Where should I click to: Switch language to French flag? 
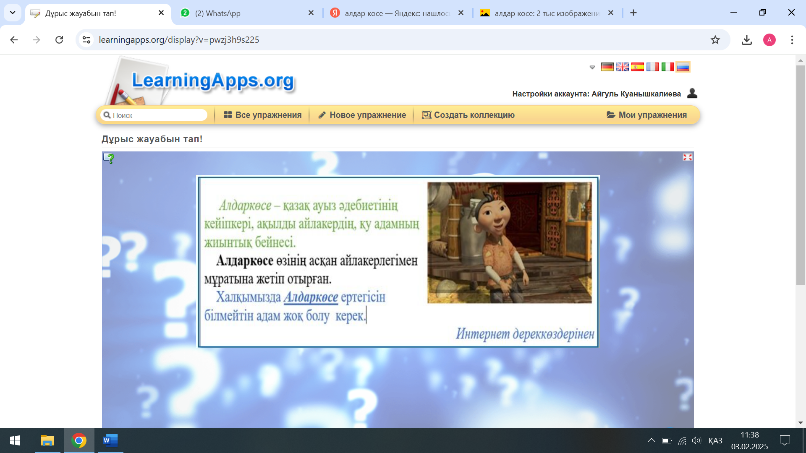click(652, 67)
